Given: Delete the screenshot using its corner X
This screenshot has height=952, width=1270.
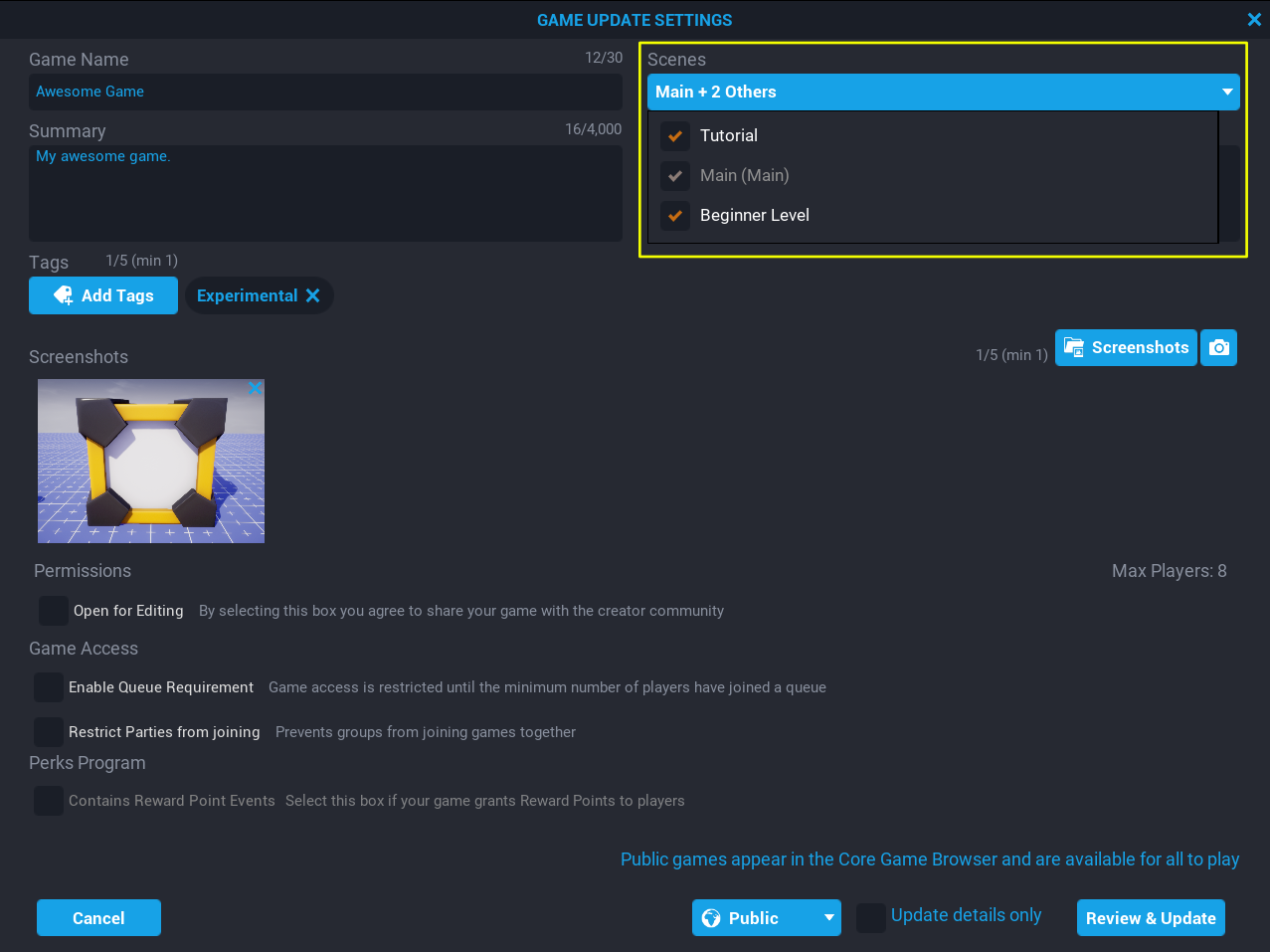Looking at the screenshot, I should pyautogui.click(x=255, y=388).
